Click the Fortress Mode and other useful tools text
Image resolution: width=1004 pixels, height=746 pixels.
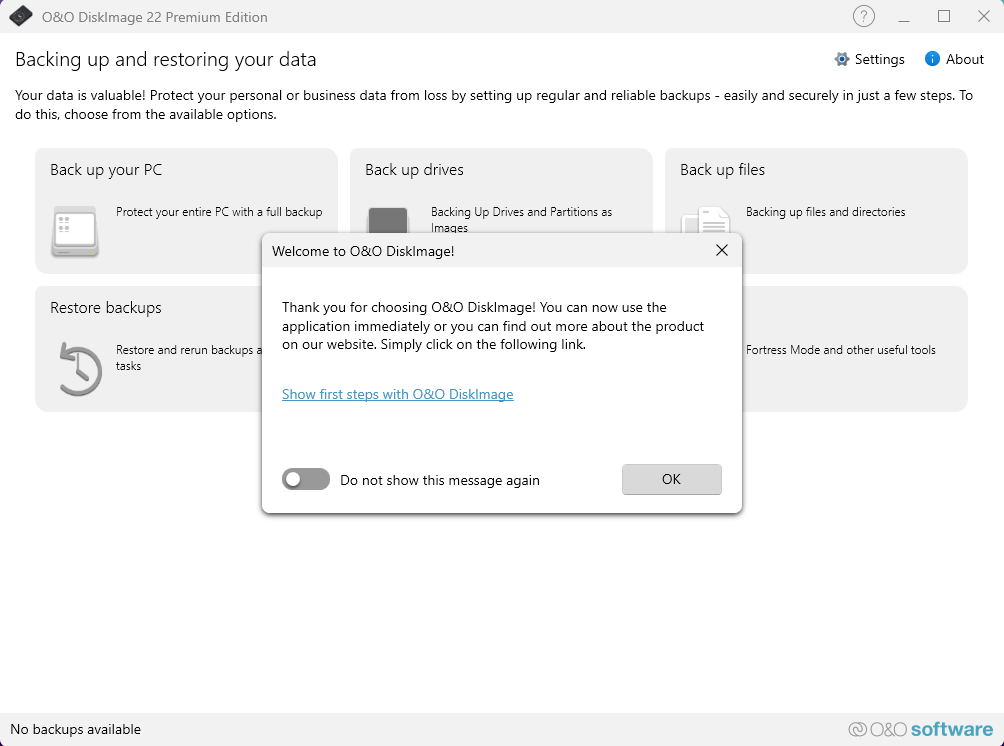pos(840,350)
